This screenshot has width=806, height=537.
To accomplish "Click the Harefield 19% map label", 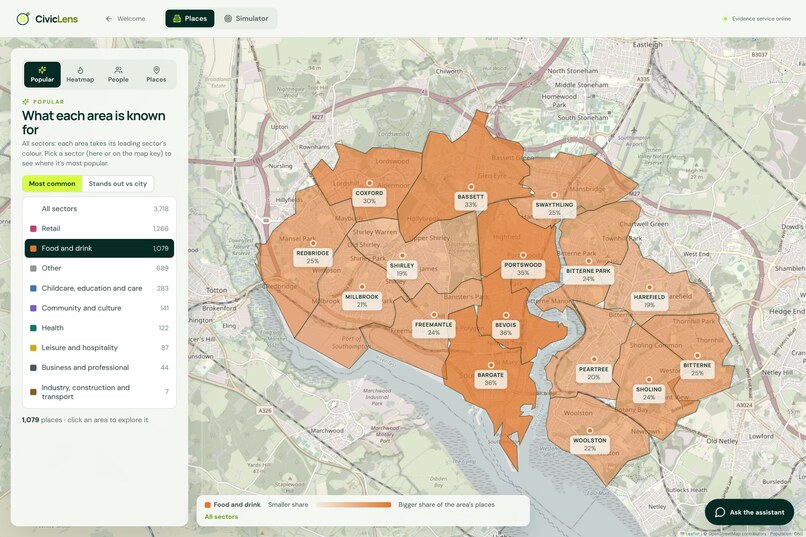I will (x=649, y=301).
